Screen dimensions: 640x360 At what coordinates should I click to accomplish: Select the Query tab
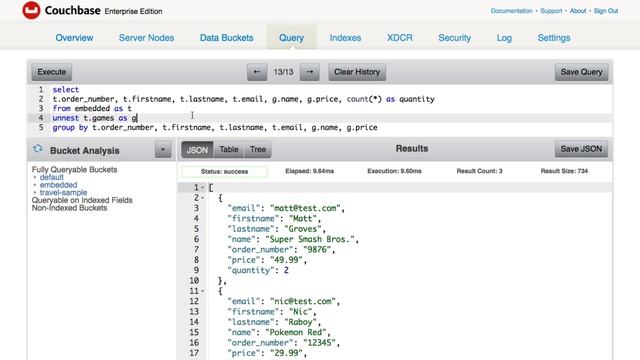[291, 38]
